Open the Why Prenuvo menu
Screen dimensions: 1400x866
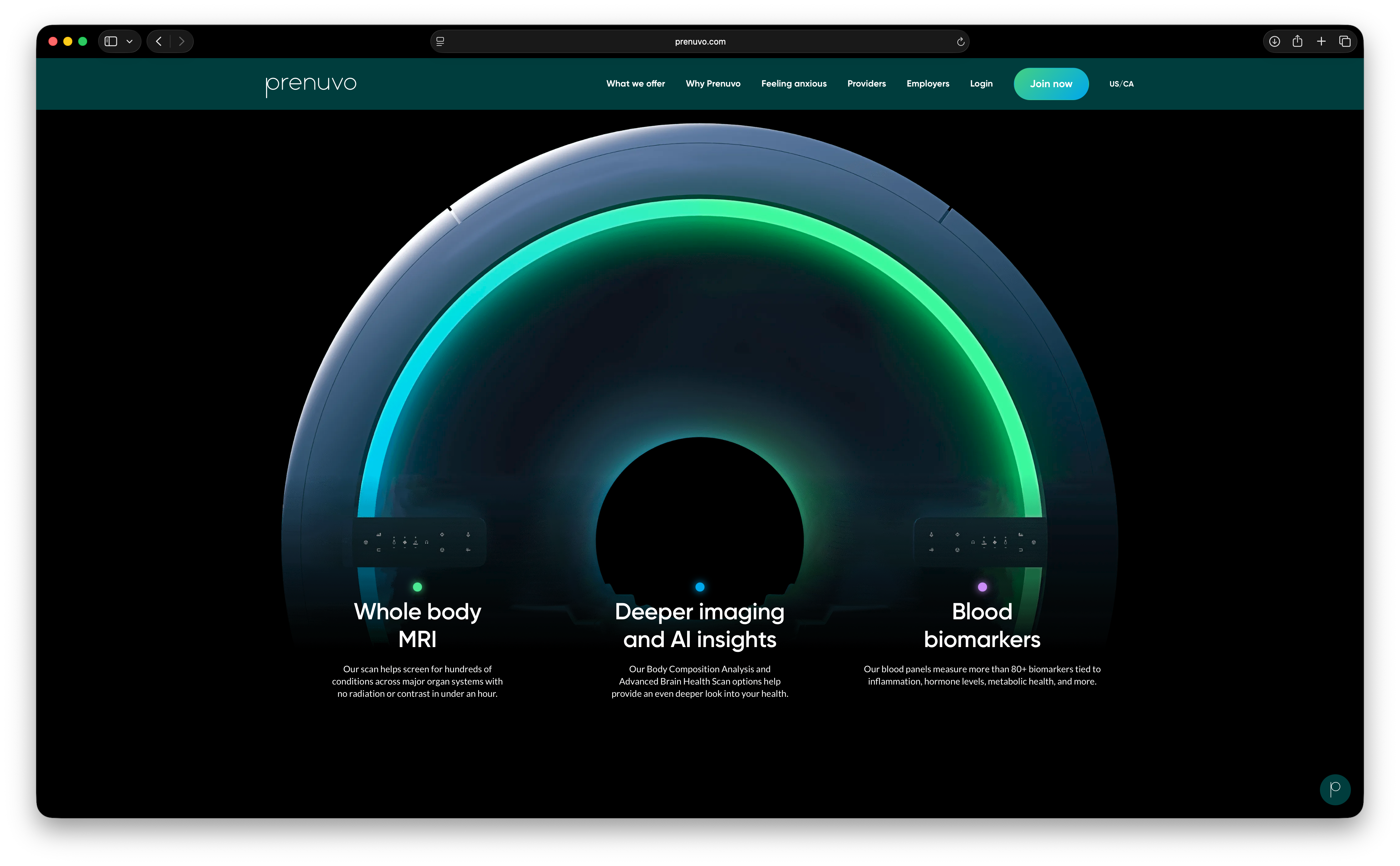click(713, 84)
